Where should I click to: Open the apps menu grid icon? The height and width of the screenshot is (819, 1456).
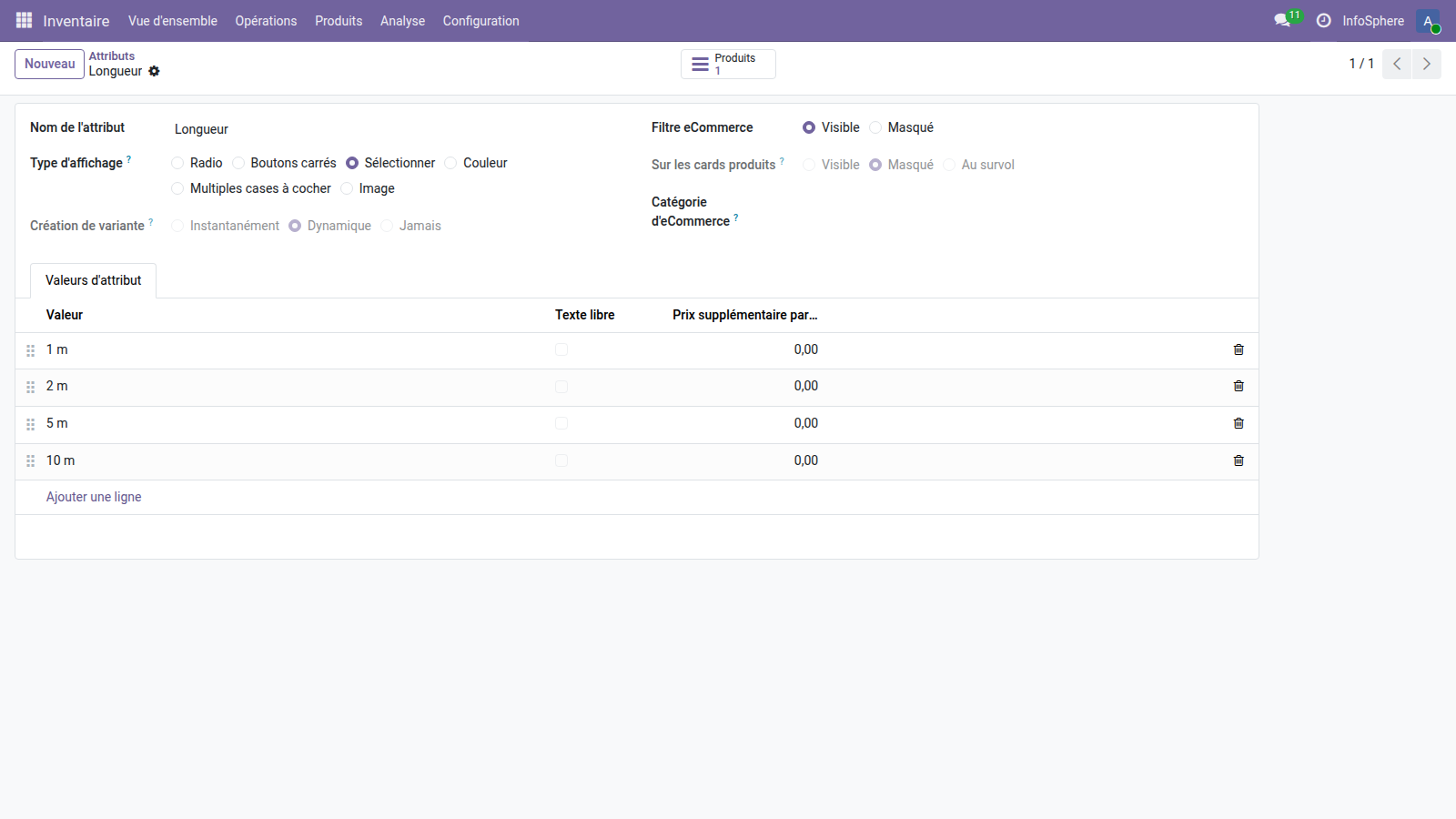[x=23, y=20]
